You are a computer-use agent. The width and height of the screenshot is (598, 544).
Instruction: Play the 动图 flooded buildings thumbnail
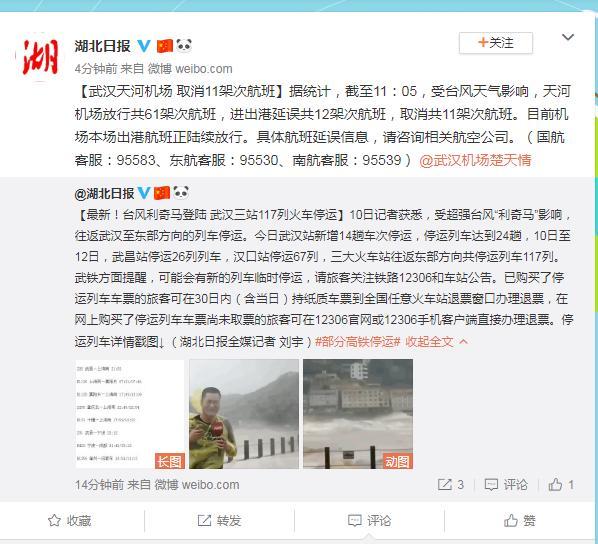[x=358, y=414]
